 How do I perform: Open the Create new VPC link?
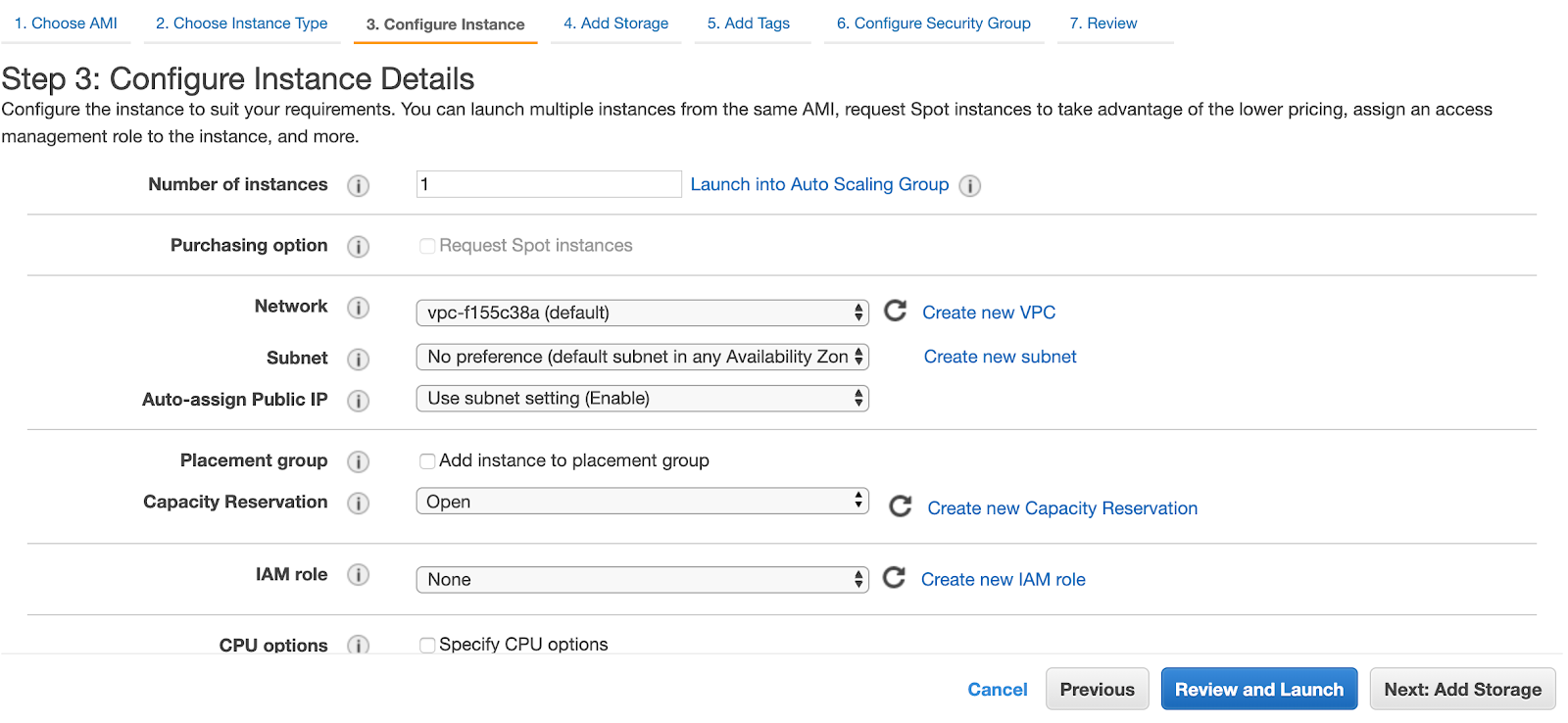tap(989, 313)
